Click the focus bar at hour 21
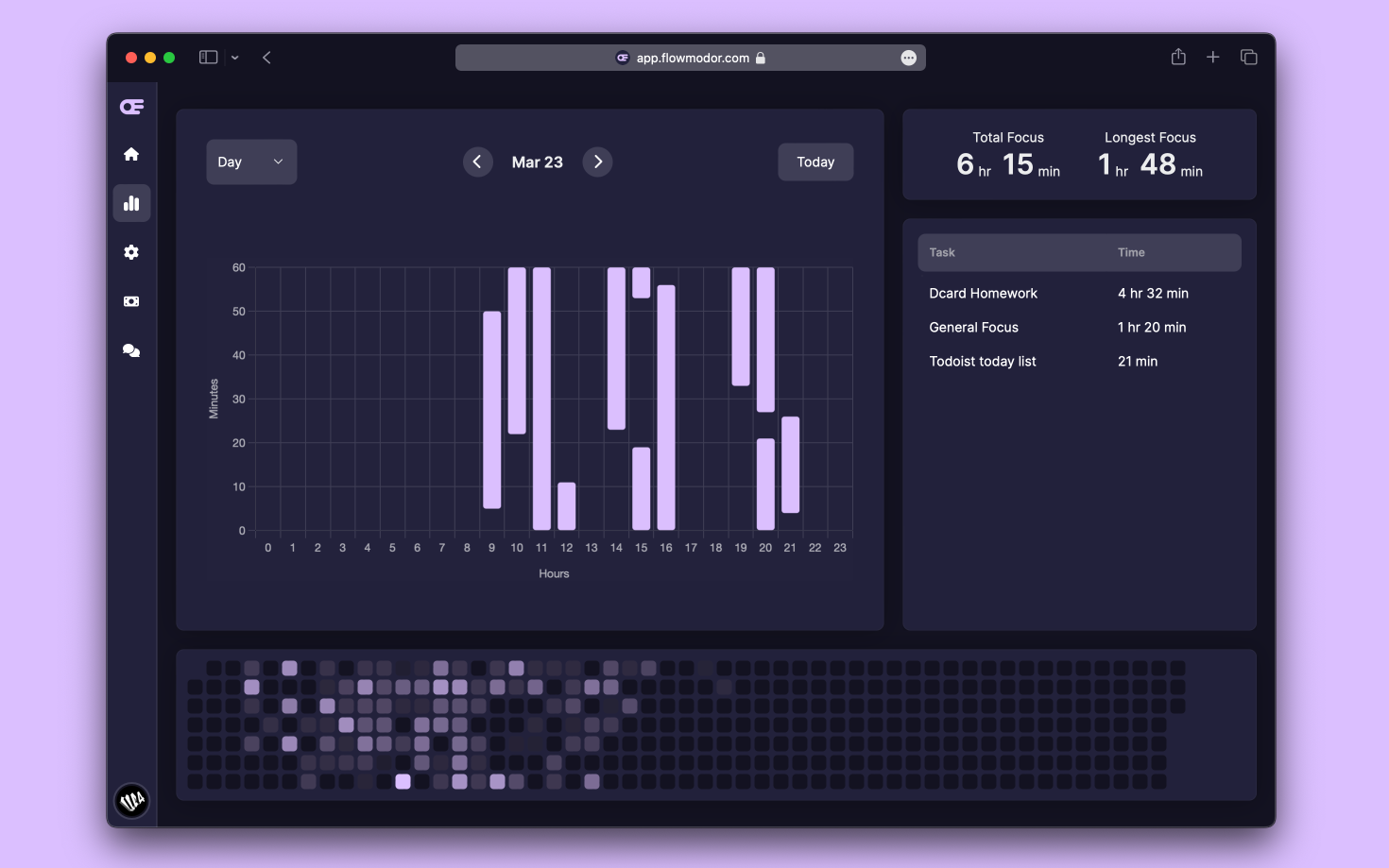 [x=791, y=465]
